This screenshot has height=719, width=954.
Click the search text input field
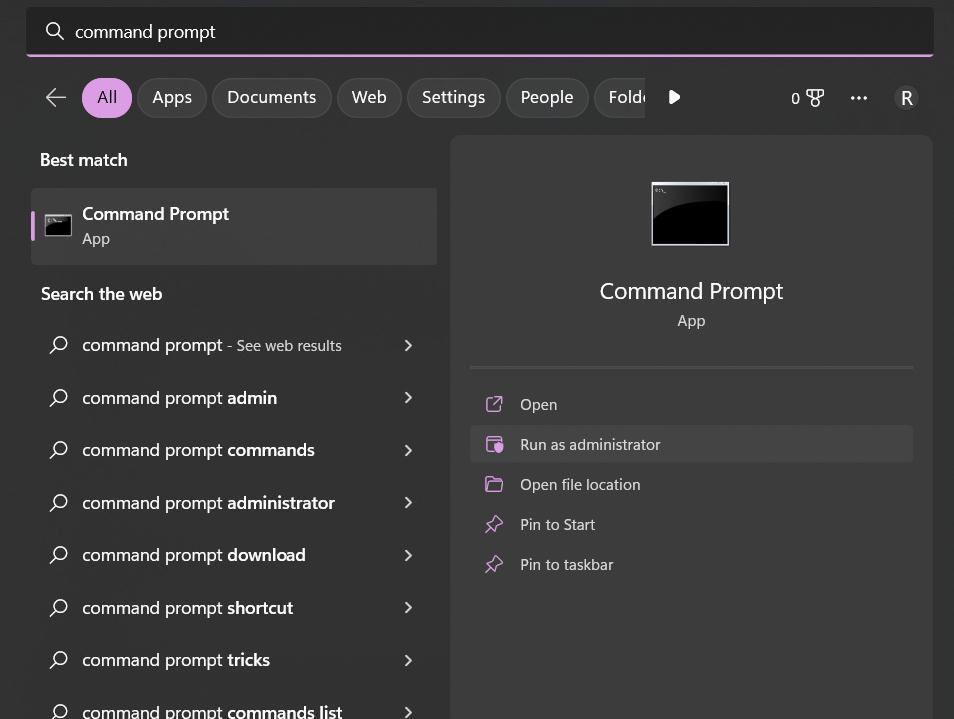click(479, 32)
